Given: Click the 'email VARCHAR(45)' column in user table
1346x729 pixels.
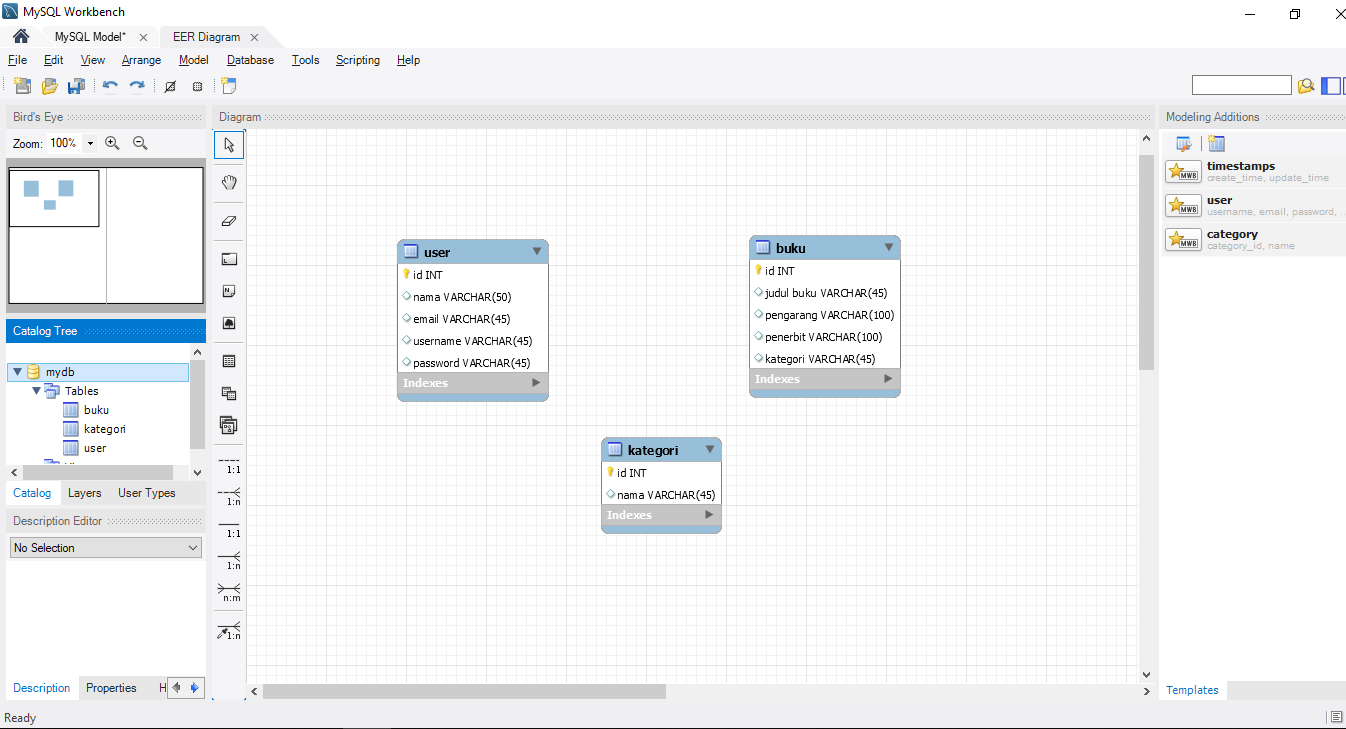Looking at the screenshot, I should 461,319.
